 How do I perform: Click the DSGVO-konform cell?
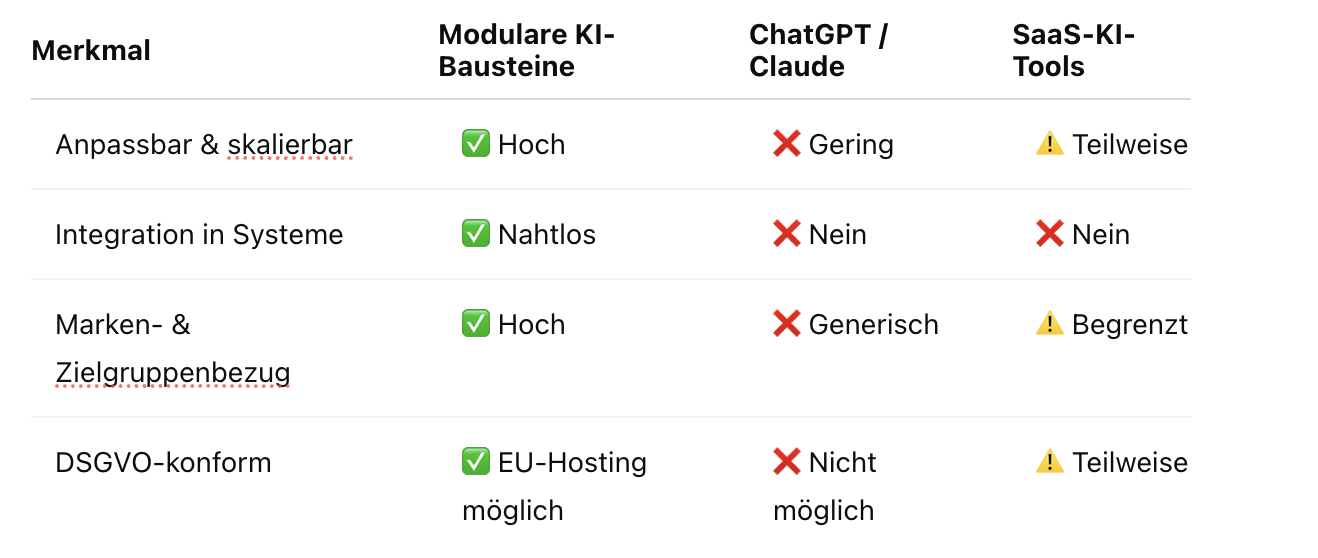click(x=164, y=462)
